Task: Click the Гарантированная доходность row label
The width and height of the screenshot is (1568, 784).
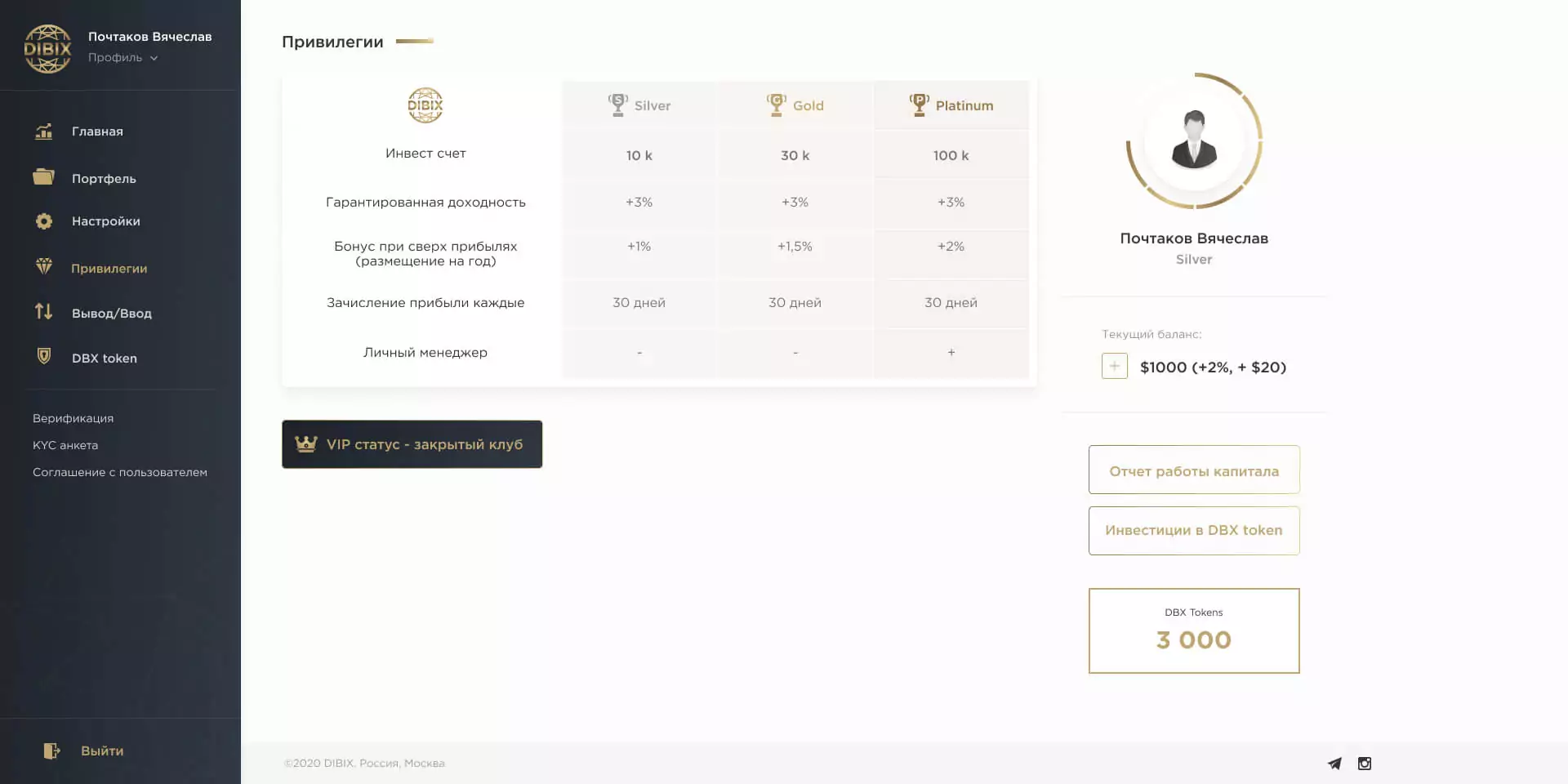Action: coord(425,203)
